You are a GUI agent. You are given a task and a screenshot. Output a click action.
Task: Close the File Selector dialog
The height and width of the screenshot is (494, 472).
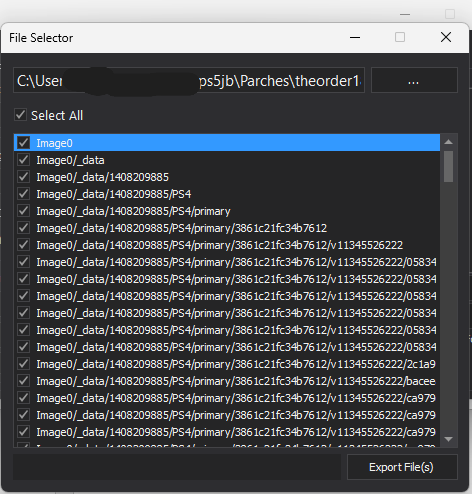pyautogui.click(x=446, y=37)
